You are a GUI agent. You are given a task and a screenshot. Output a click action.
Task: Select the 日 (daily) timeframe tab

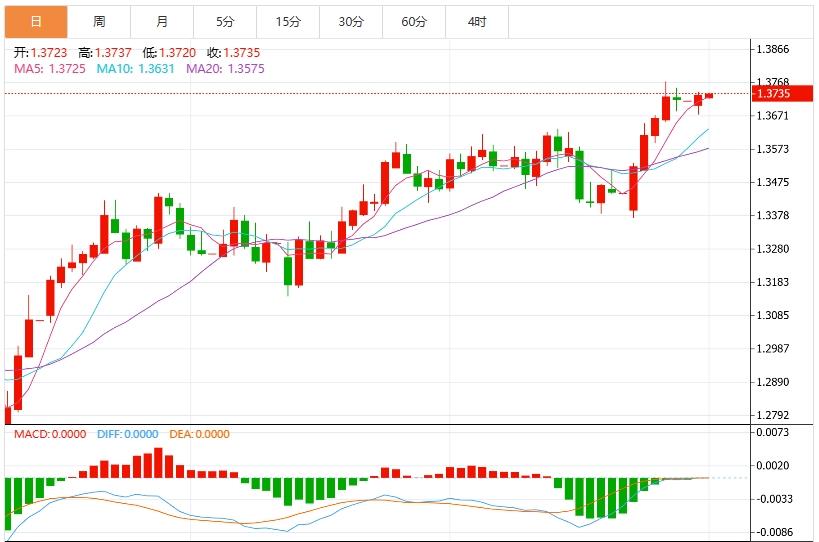[36, 21]
